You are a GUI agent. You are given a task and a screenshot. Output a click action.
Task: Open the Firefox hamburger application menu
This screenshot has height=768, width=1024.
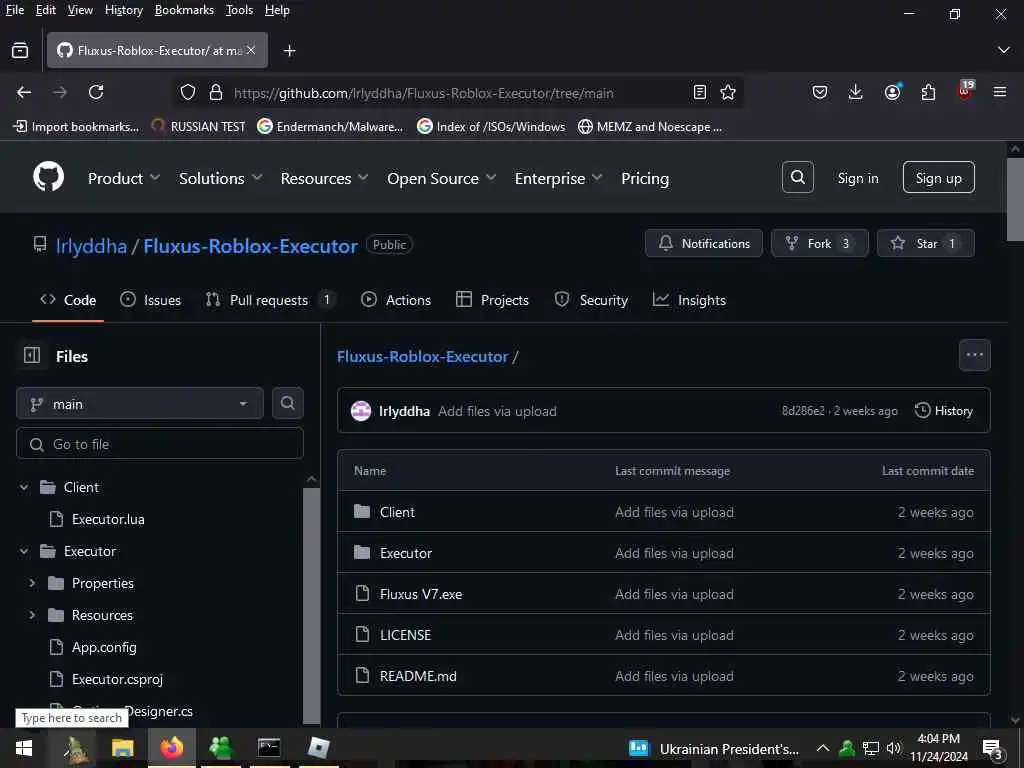coord(1000,92)
